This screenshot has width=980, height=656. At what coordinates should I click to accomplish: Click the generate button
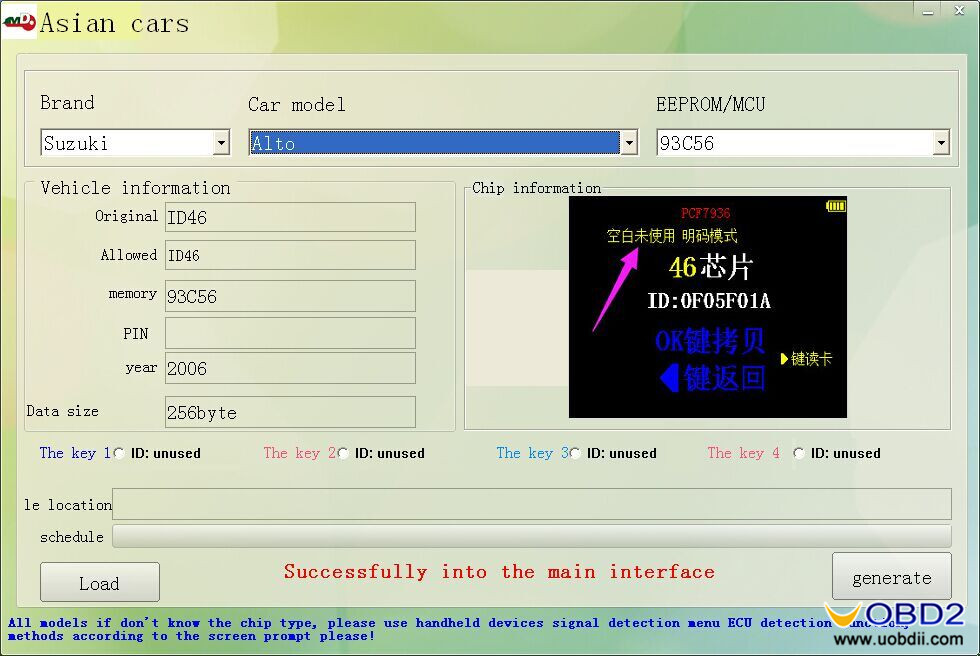click(x=892, y=577)
